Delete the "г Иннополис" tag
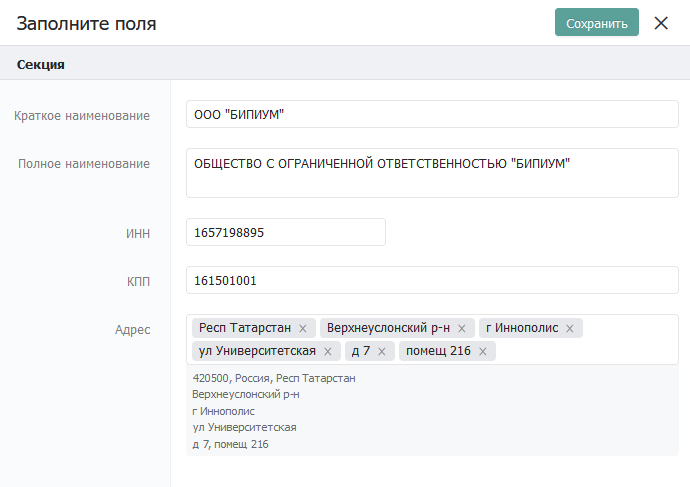 point(570,328)
